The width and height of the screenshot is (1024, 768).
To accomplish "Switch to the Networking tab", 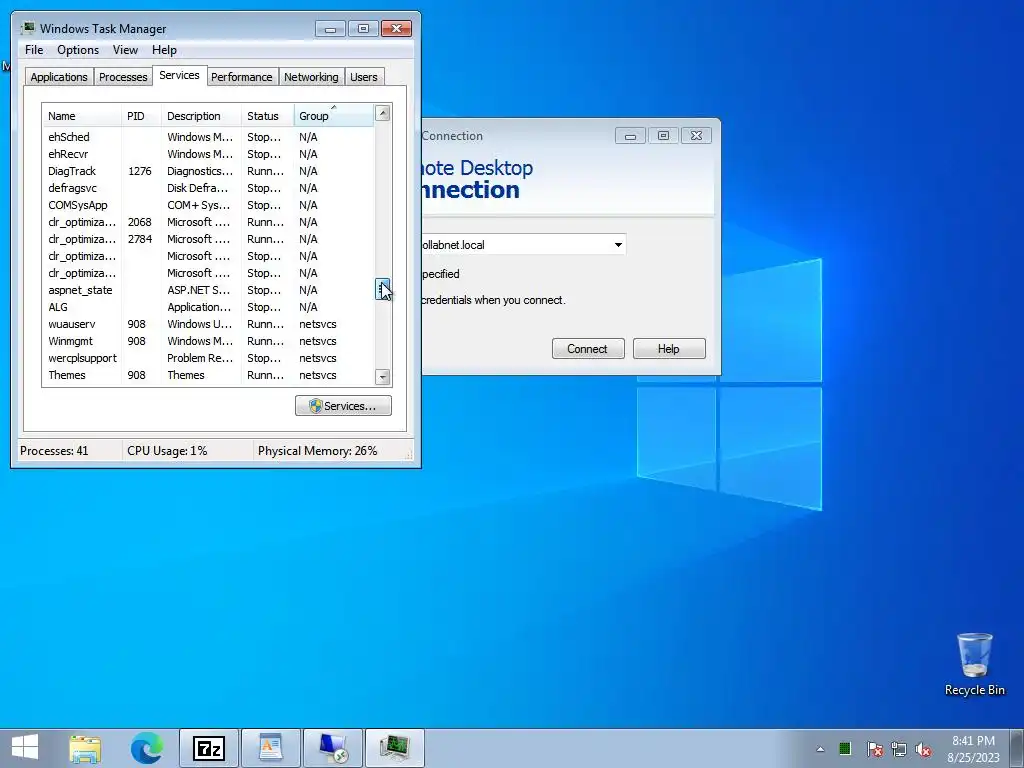I will [x=311, y=77].
